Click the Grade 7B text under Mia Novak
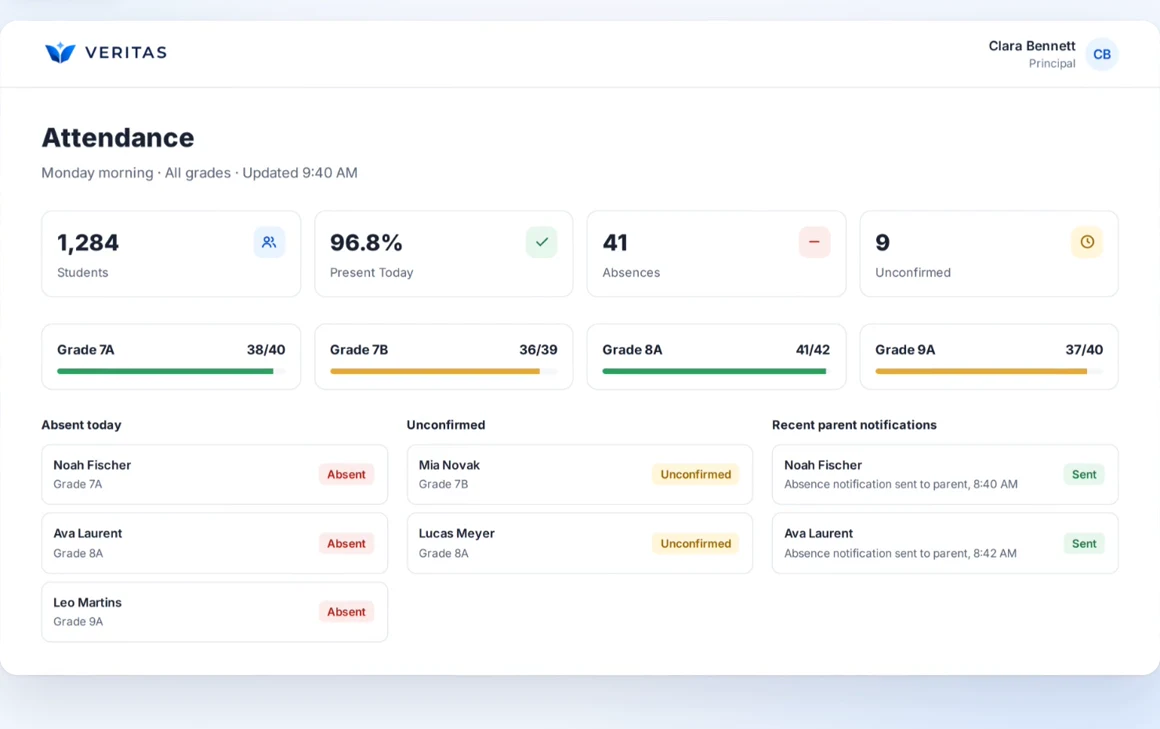The height and width of the screenshot is (729, 1160). coord(443,484)
